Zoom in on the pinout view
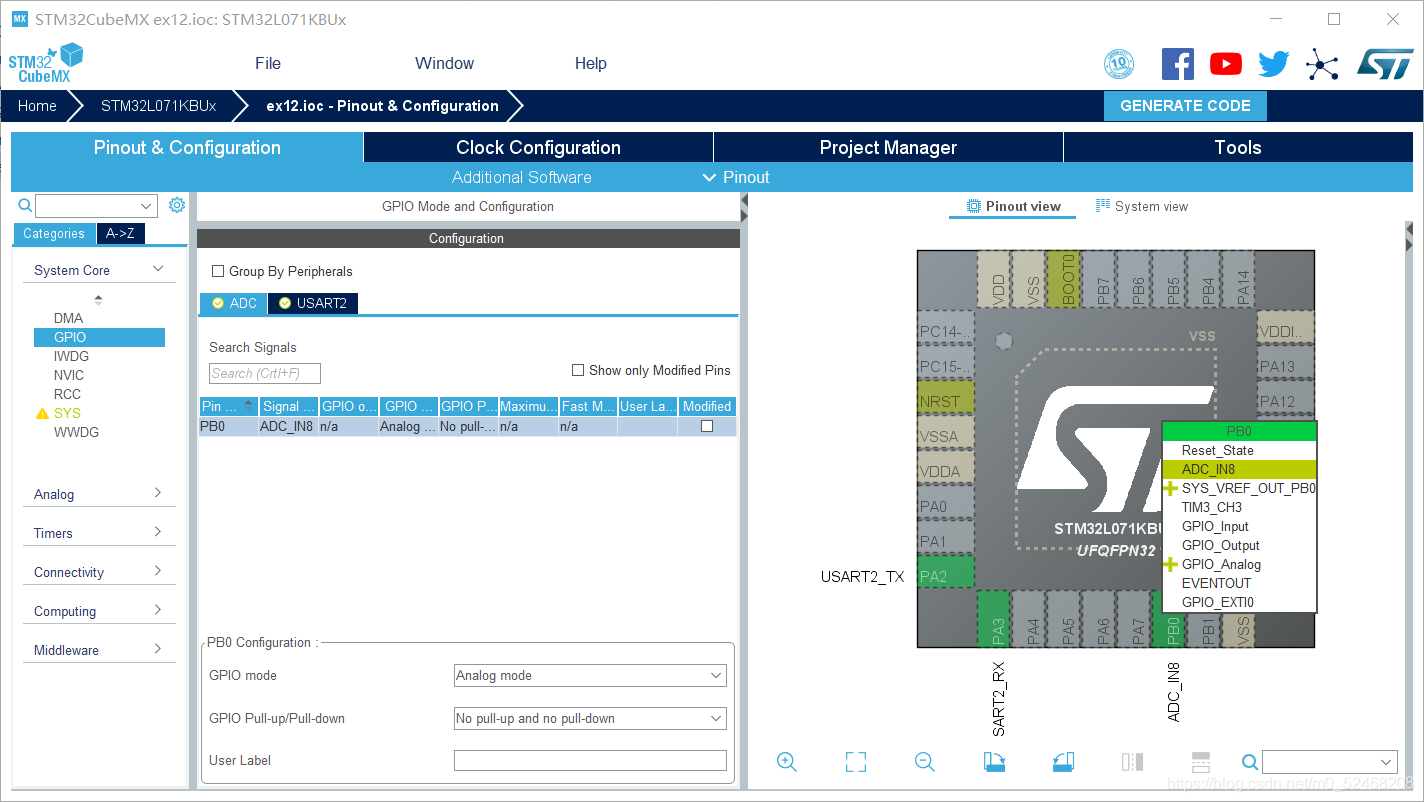 (x=787, y=762)
